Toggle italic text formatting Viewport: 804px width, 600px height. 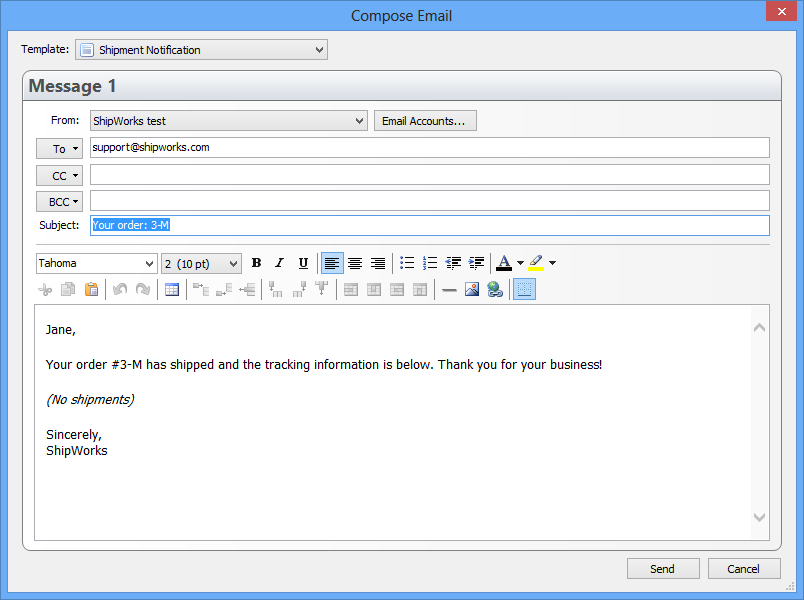(x=279, y=263)
